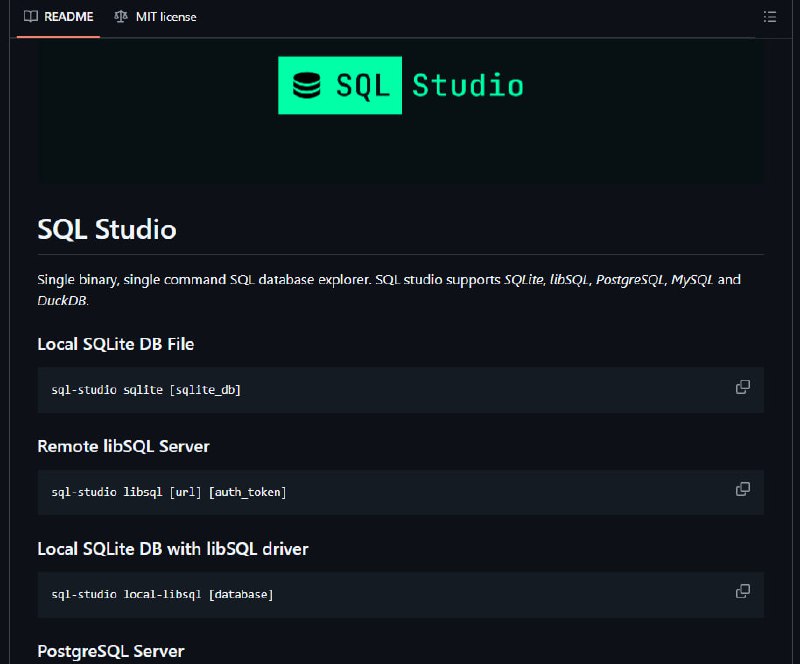Copy the sql-studio libsql command
The height and width of the screenshot is (664, 800).
742,489
